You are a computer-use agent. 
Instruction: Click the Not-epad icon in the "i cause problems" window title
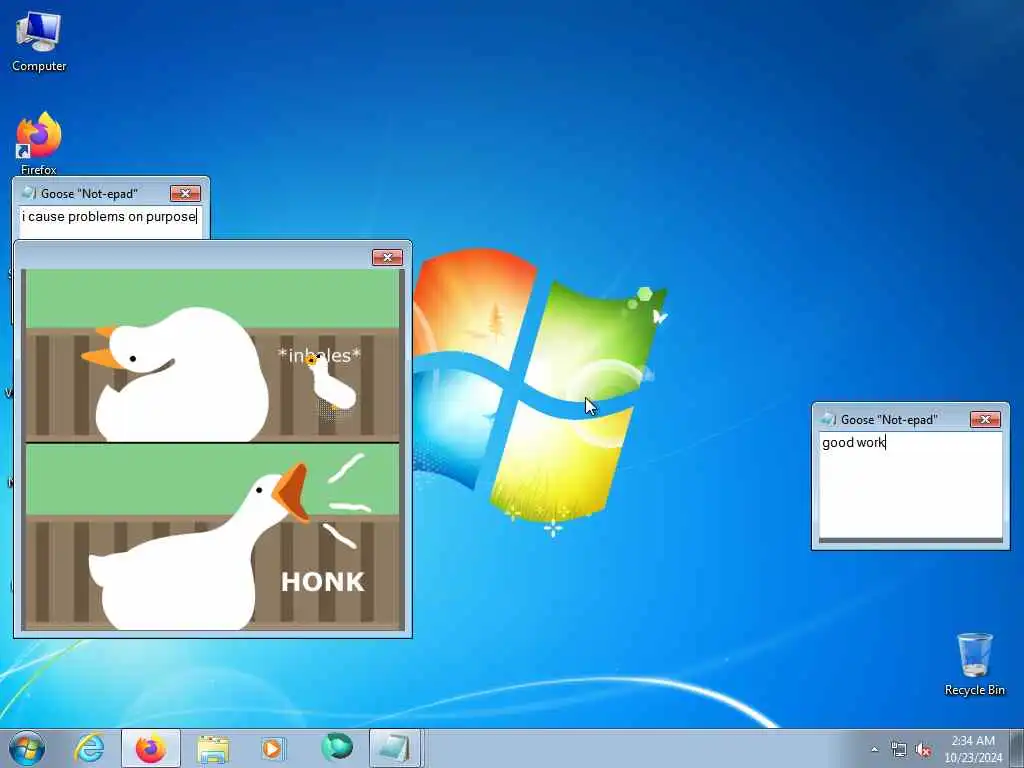tap(29, 193)
